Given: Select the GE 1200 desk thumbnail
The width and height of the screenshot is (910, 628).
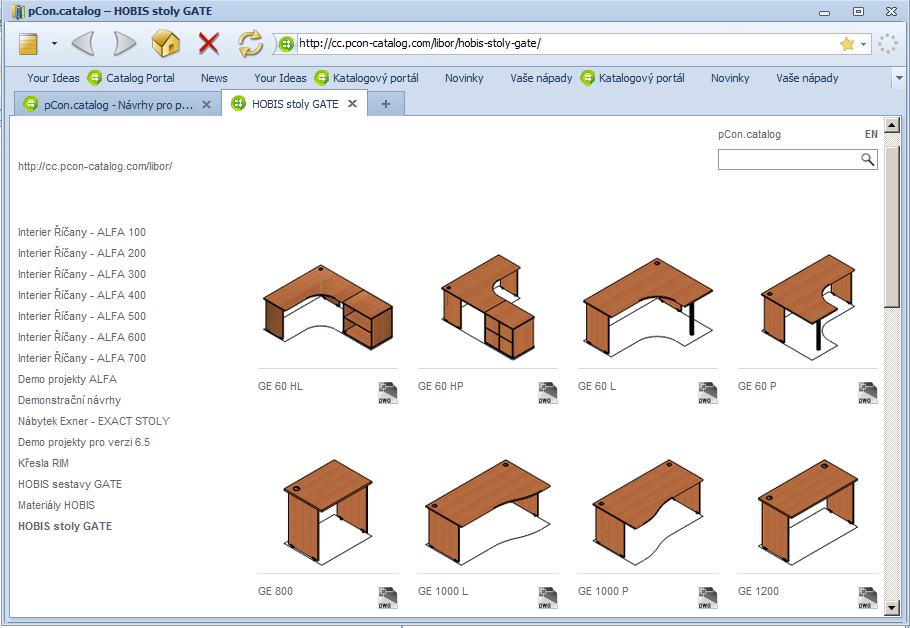Looking at the screenshot, I should coord(808,512).
